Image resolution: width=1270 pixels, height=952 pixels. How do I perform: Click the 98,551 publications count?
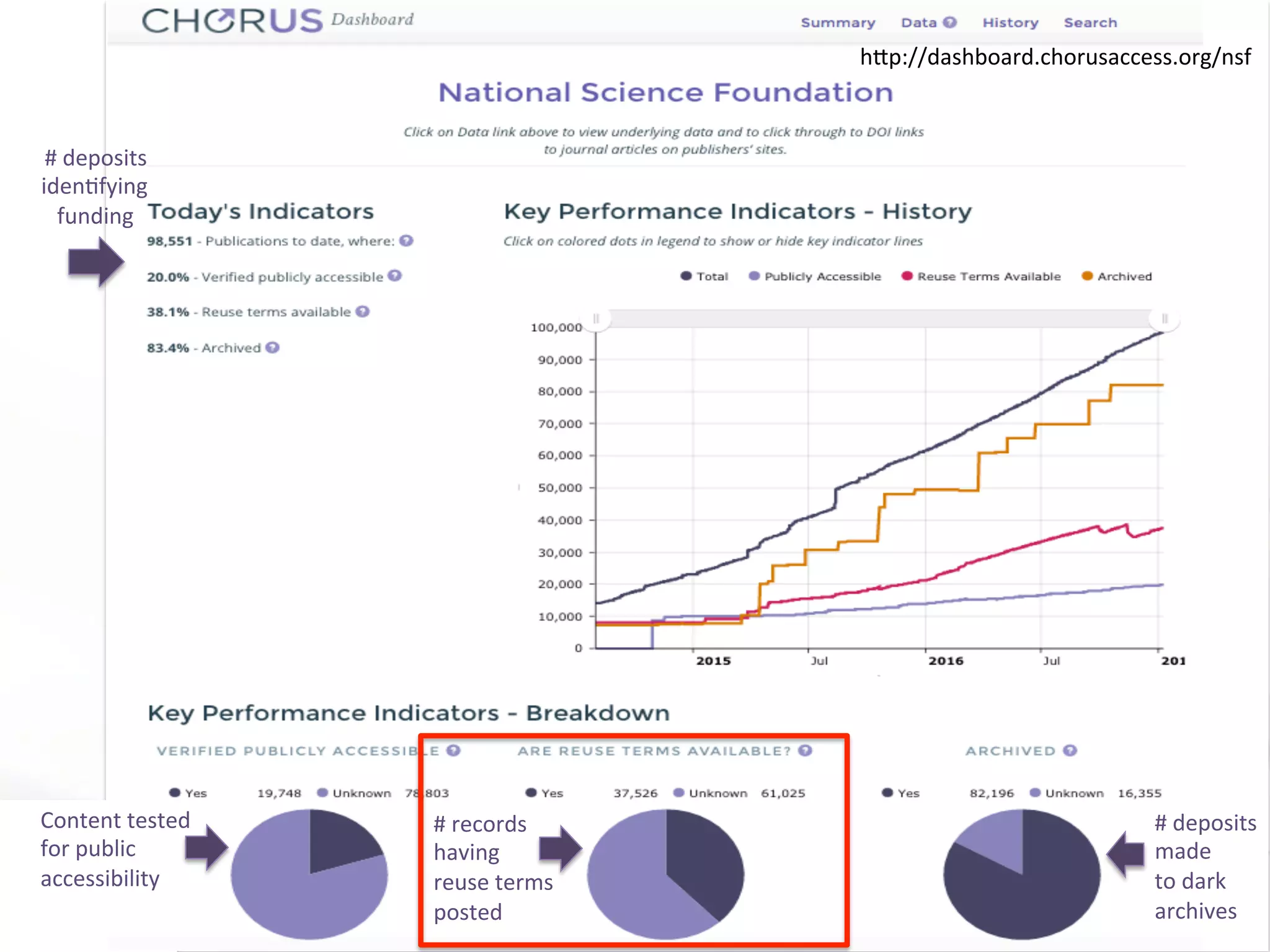(169, 241)
